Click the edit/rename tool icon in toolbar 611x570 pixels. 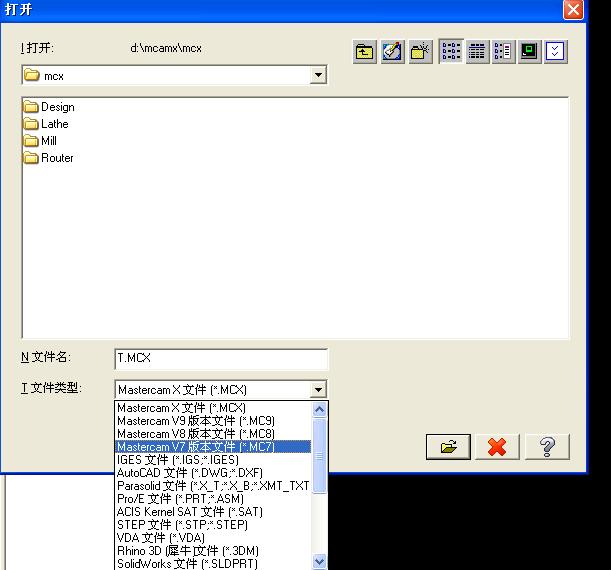click(392, 51)
